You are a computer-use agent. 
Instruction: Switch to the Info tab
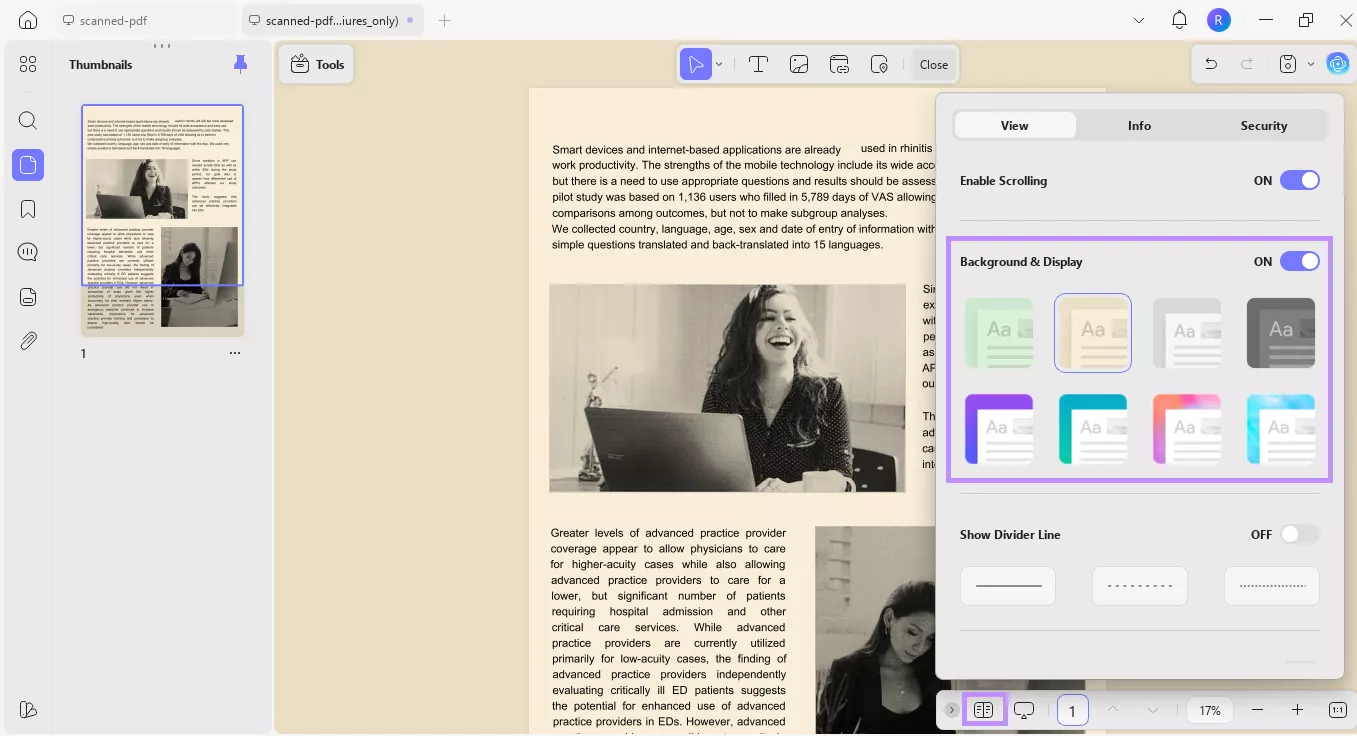tap(1139, 125)
